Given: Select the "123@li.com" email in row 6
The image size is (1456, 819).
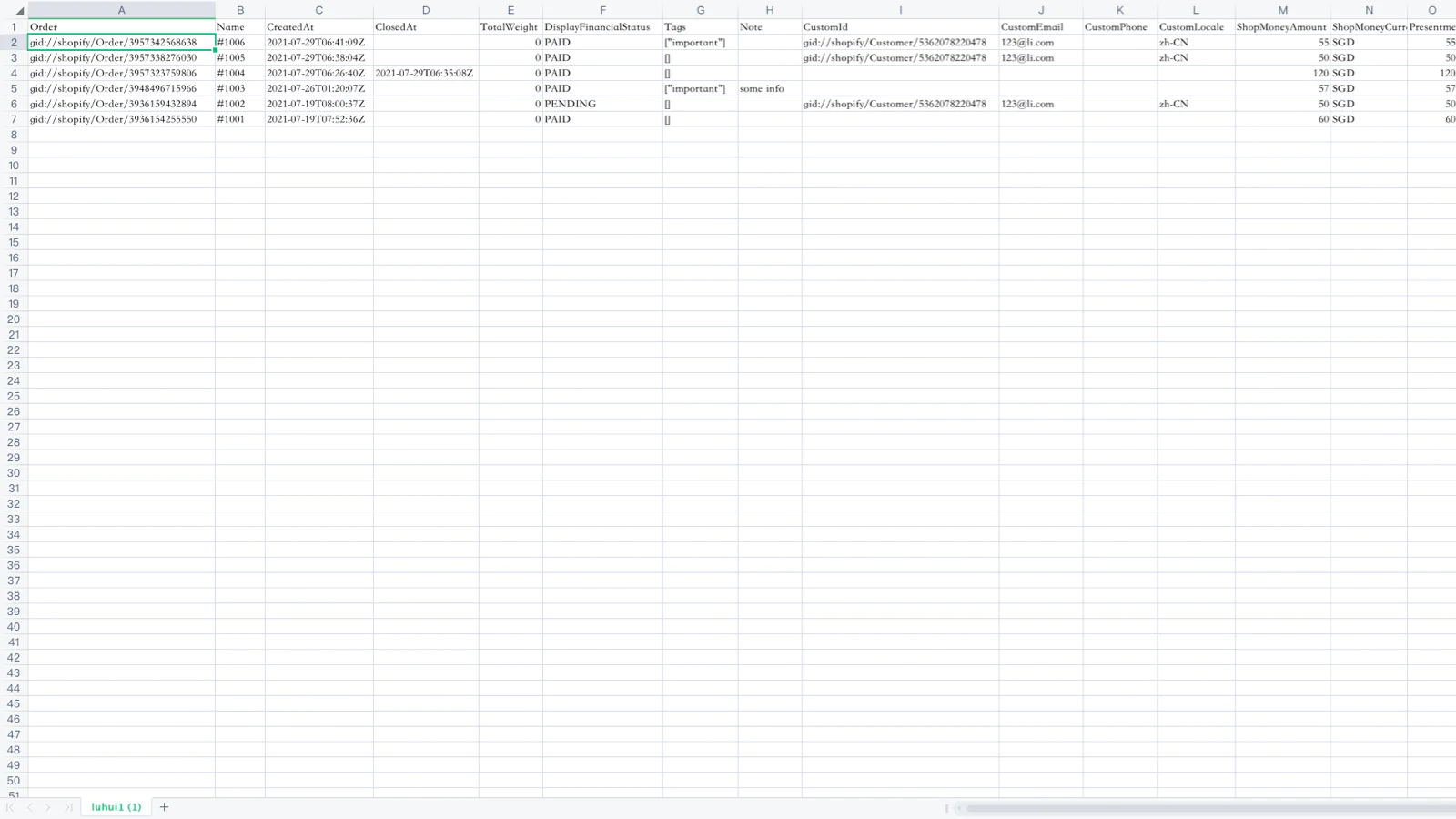Looking at the screenshot, I should coord(1041,104).
